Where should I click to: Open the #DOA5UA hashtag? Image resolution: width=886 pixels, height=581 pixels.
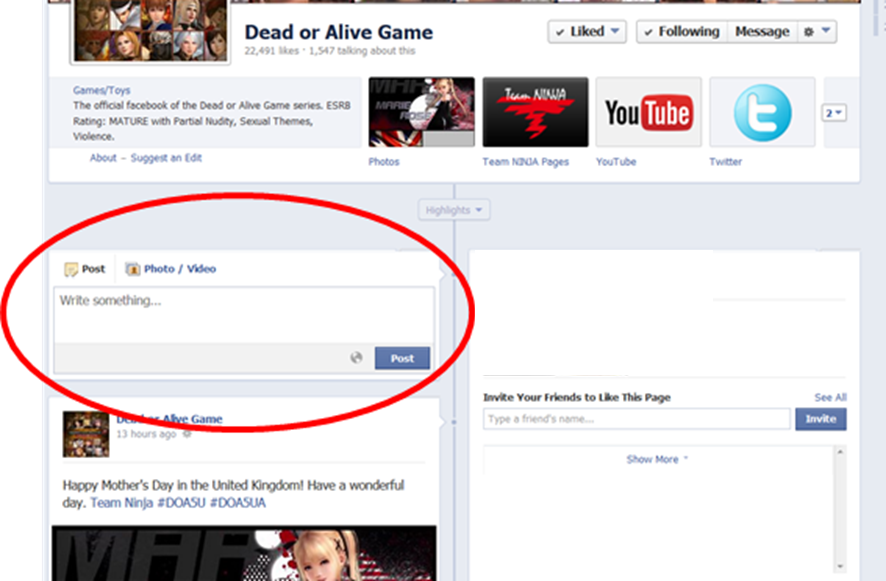[237, 503]
